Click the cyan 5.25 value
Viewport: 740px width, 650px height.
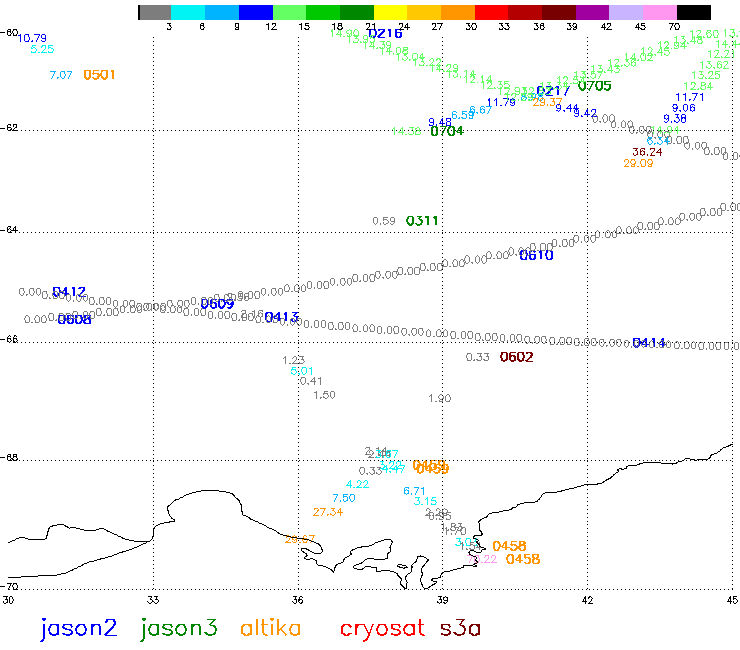coord(42,49)
